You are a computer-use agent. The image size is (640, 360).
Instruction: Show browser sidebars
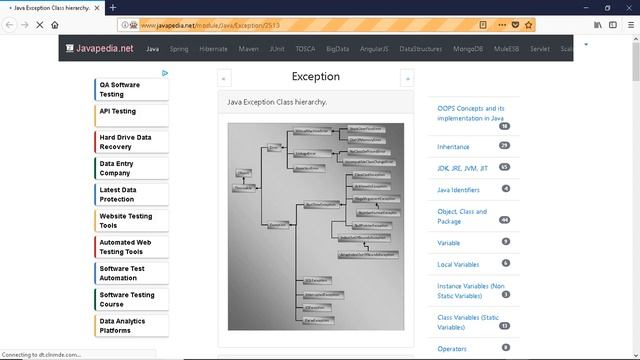(x=613, y=25)
